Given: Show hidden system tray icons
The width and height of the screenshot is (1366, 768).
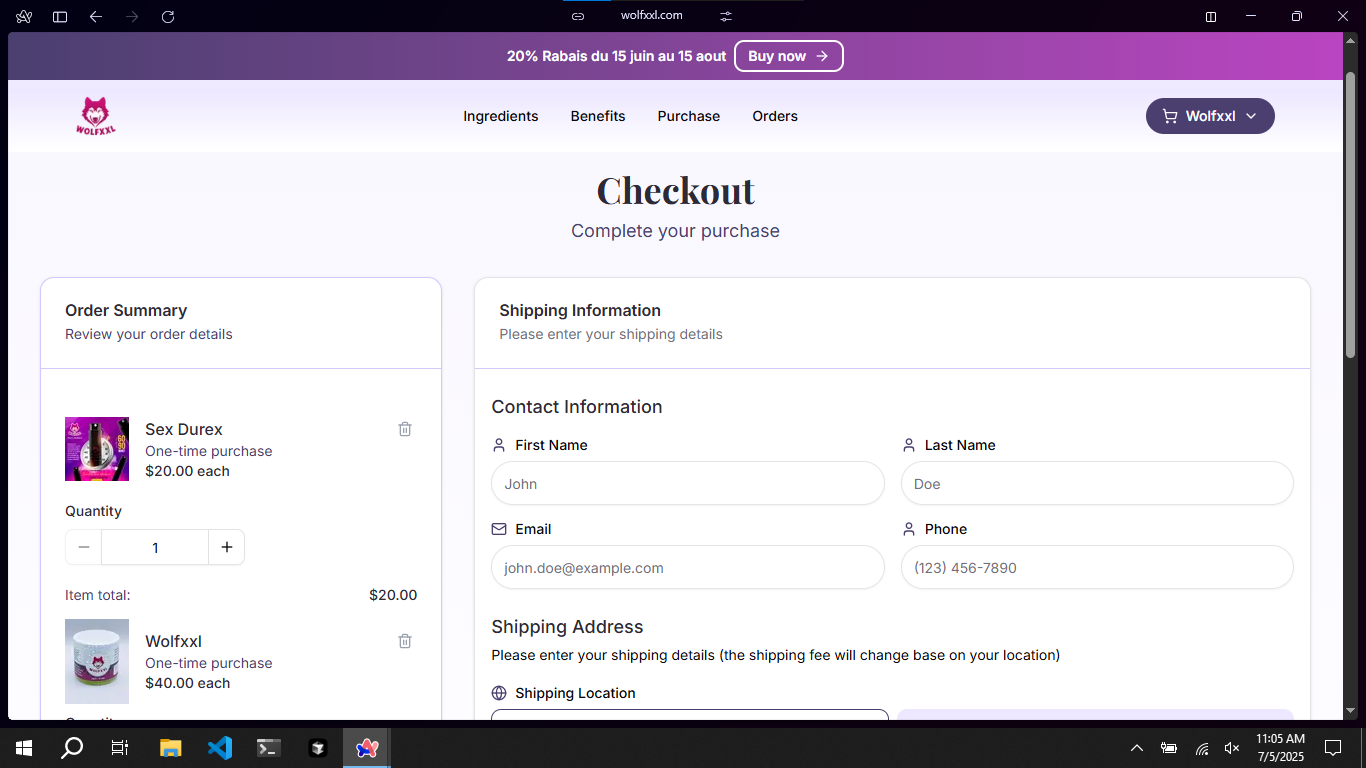Looking at the screenshot, I should tap(1137, 747).
